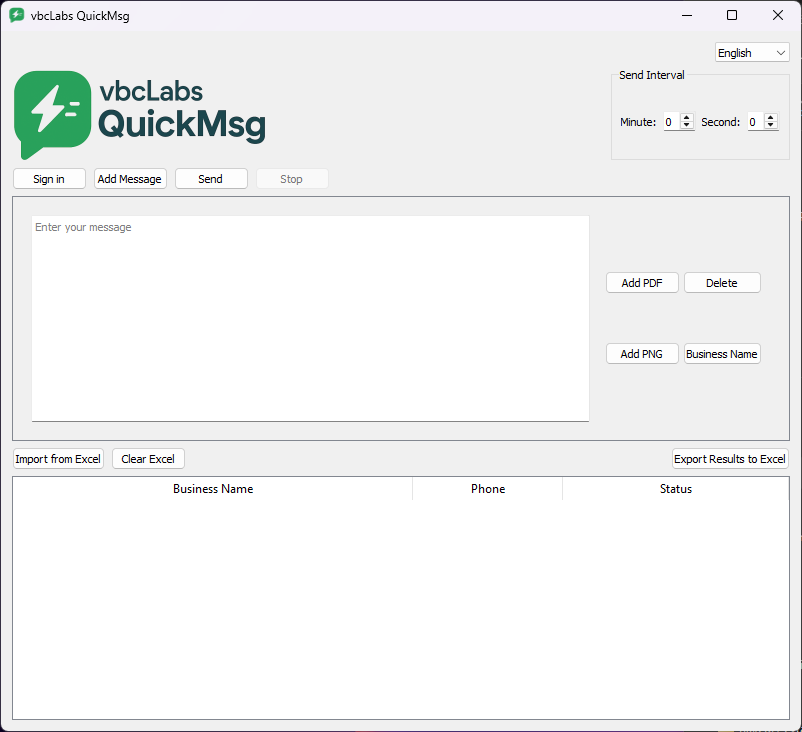This screenshot has height=732, width=802.
Task: Sort by the Business Name column header
Action: 213,489
